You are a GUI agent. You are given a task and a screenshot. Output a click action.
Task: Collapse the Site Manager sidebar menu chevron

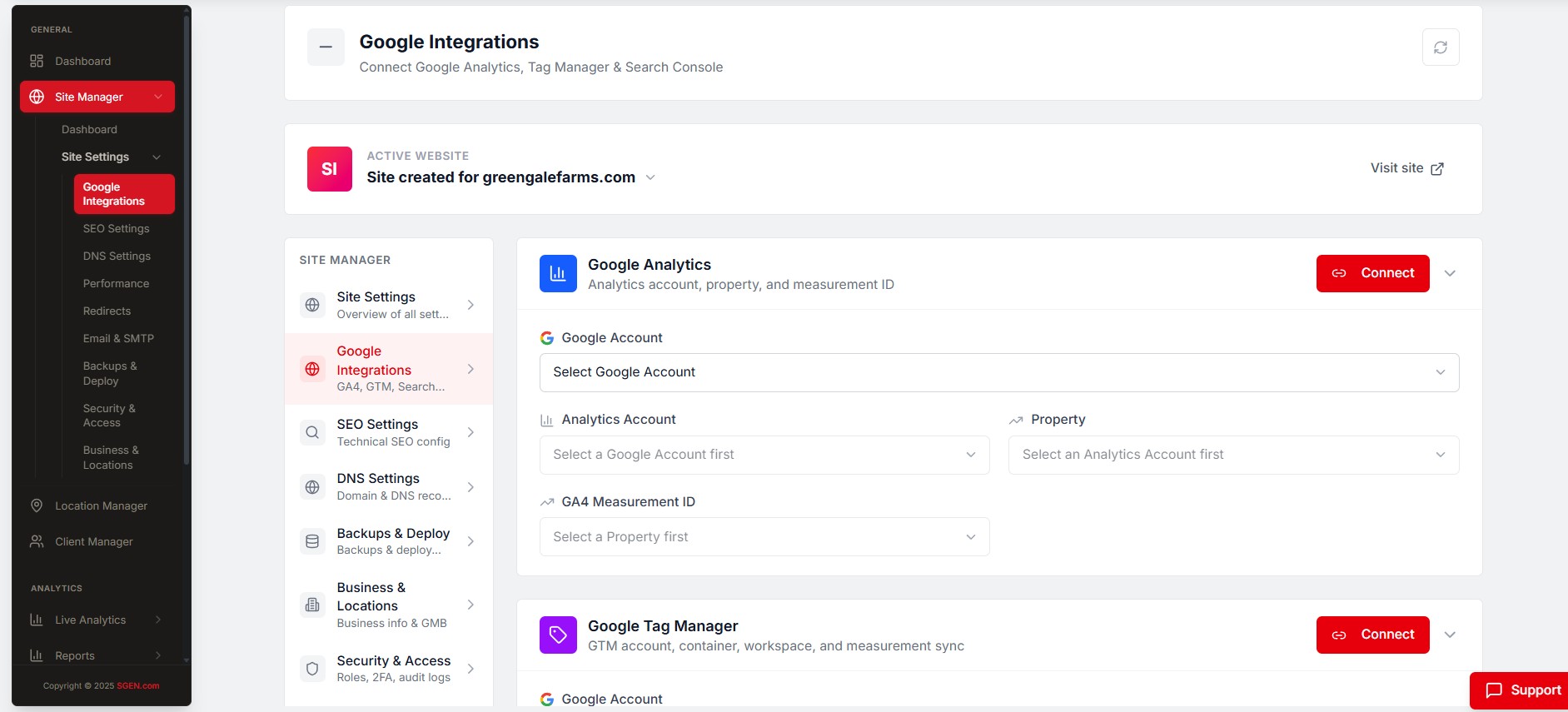[x=158, y=97]
